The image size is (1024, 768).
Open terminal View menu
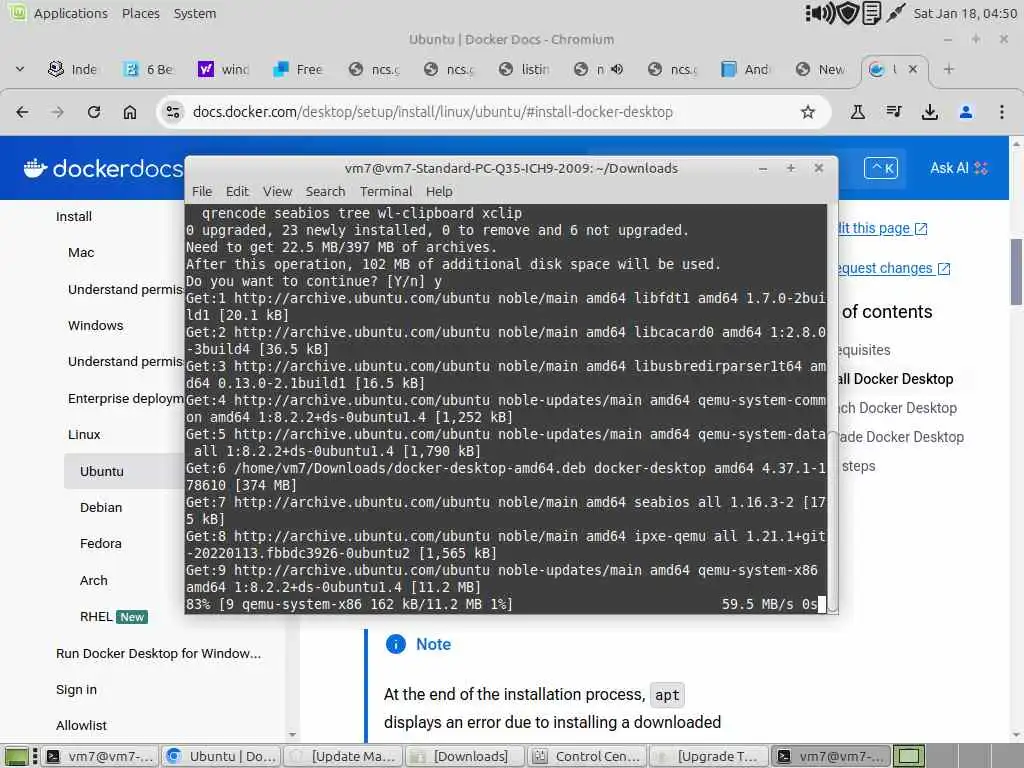(x=277, y=191)
